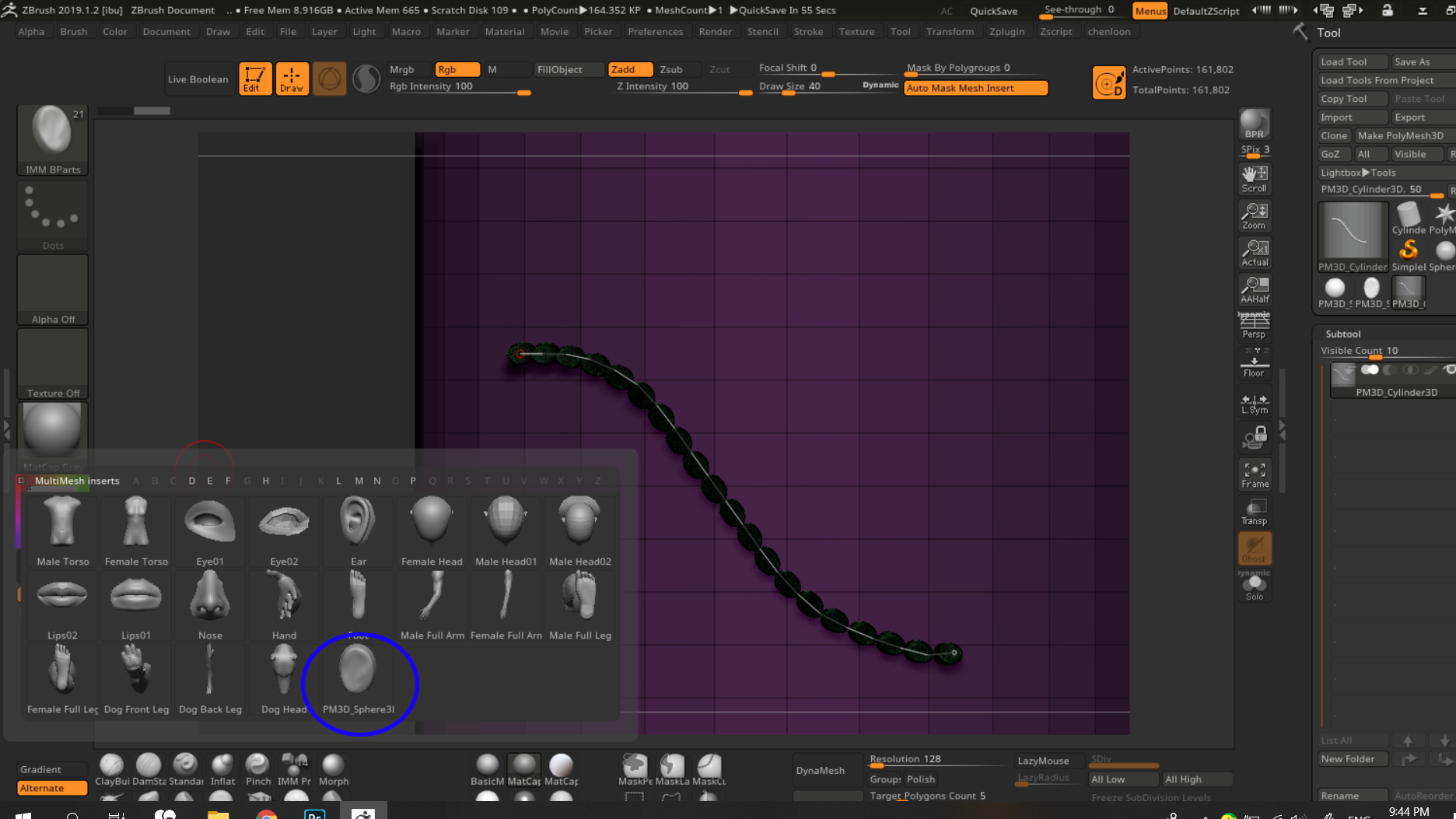Click Make PolyMesh3D button
The width and height of the screenshot is (1456, 819).
pos(1400,135)
